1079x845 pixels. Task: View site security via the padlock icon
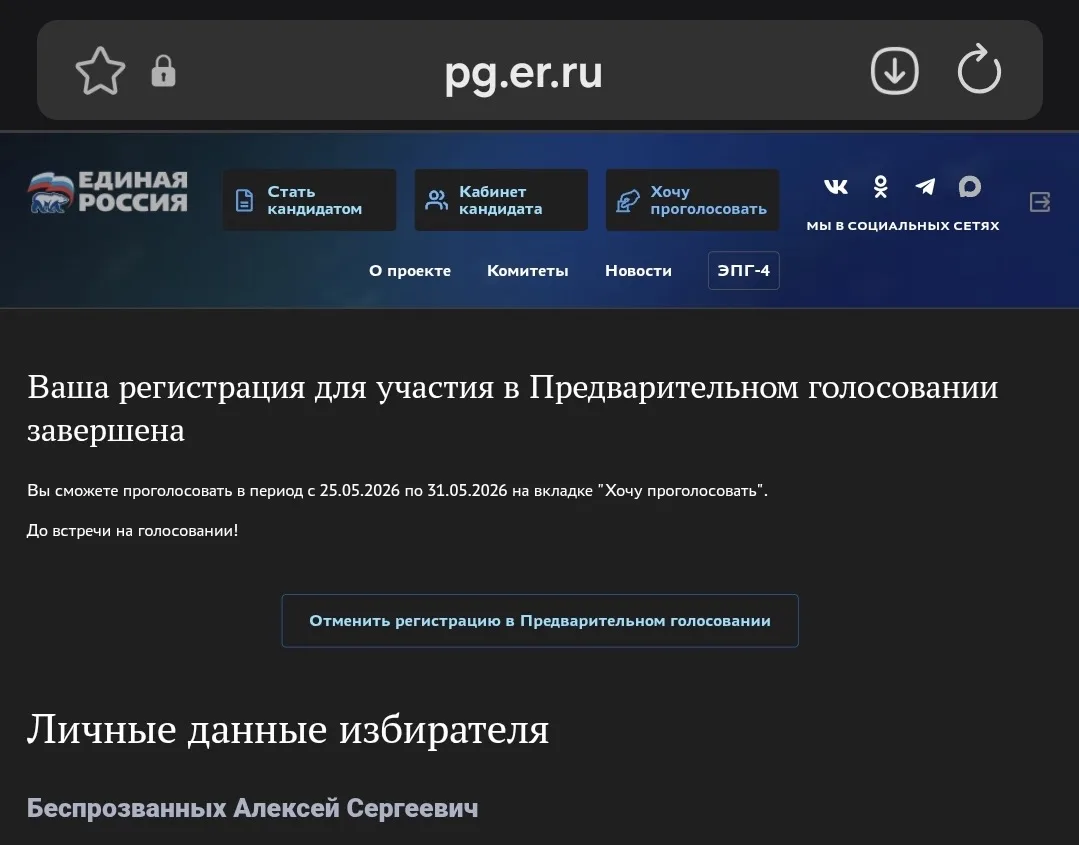tap(163, 71)
